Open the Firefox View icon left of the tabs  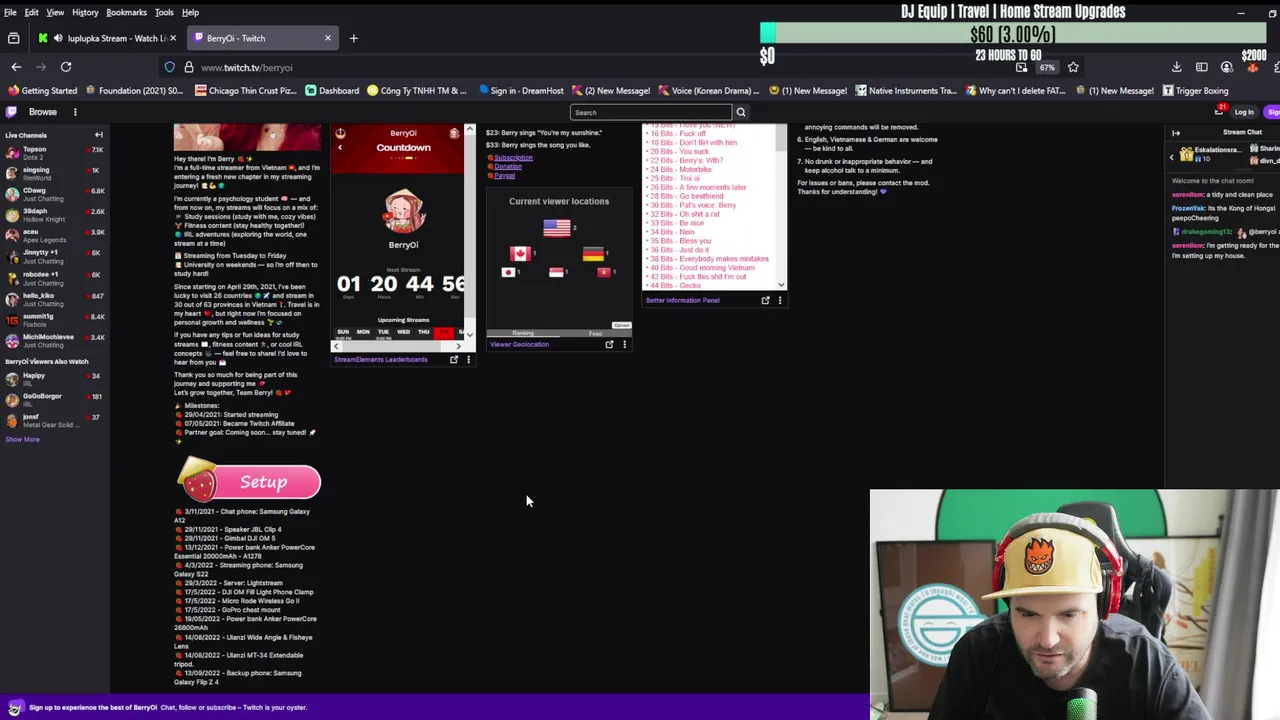13,38
